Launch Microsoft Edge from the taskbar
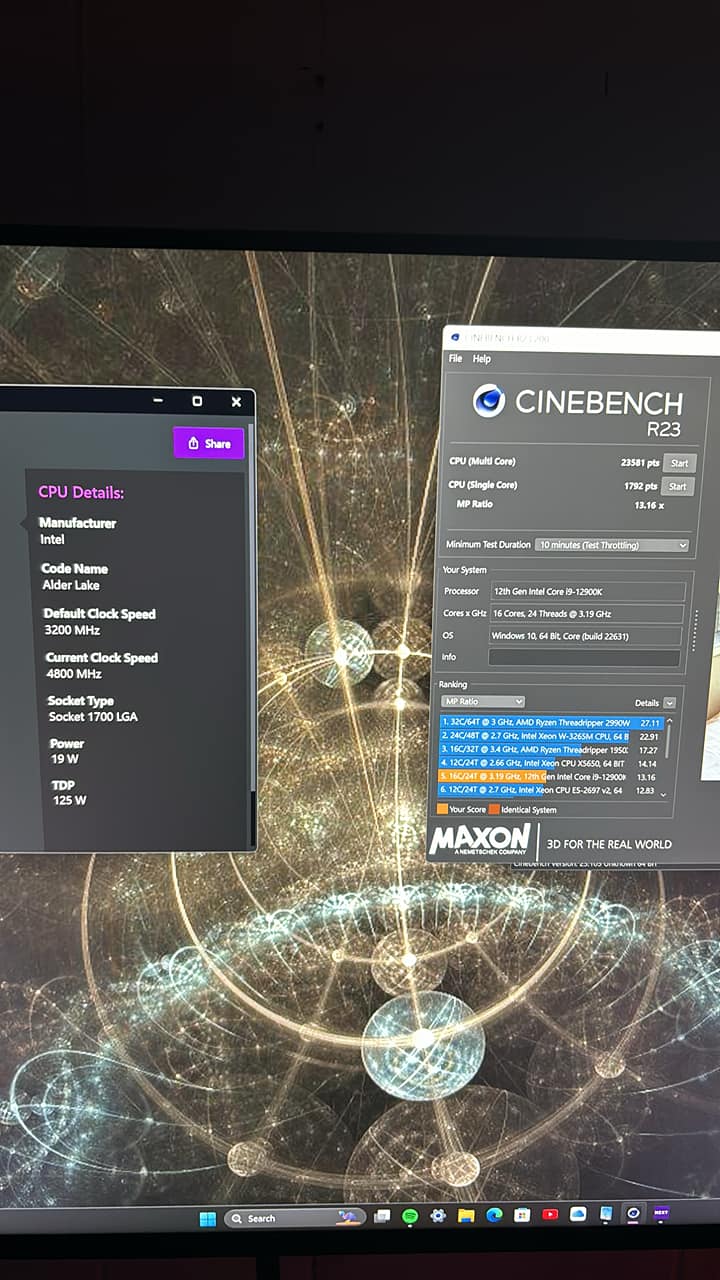 494,1216
